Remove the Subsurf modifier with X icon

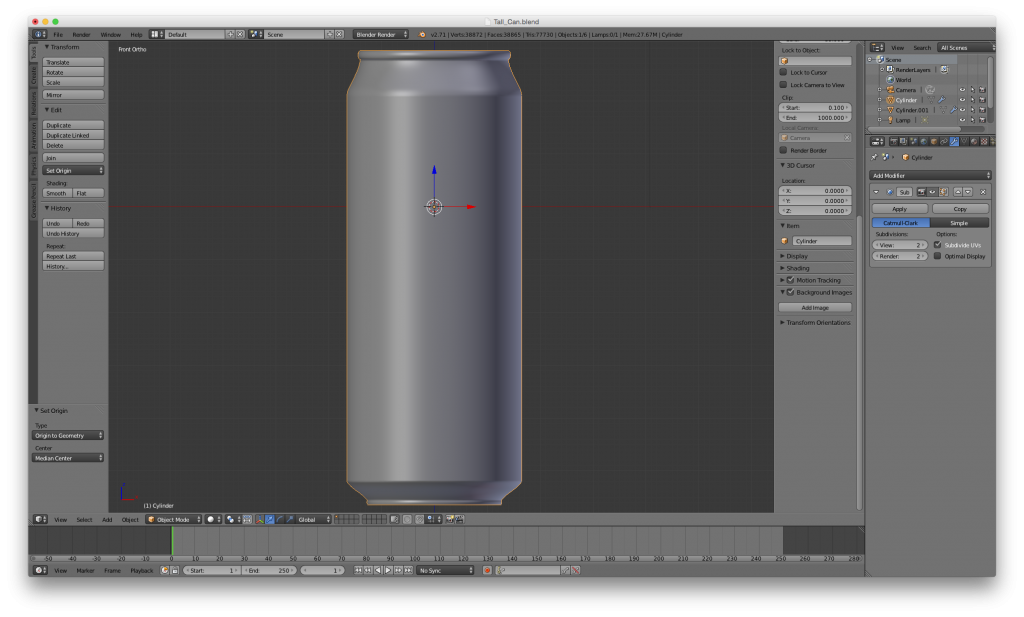point(983,191)
